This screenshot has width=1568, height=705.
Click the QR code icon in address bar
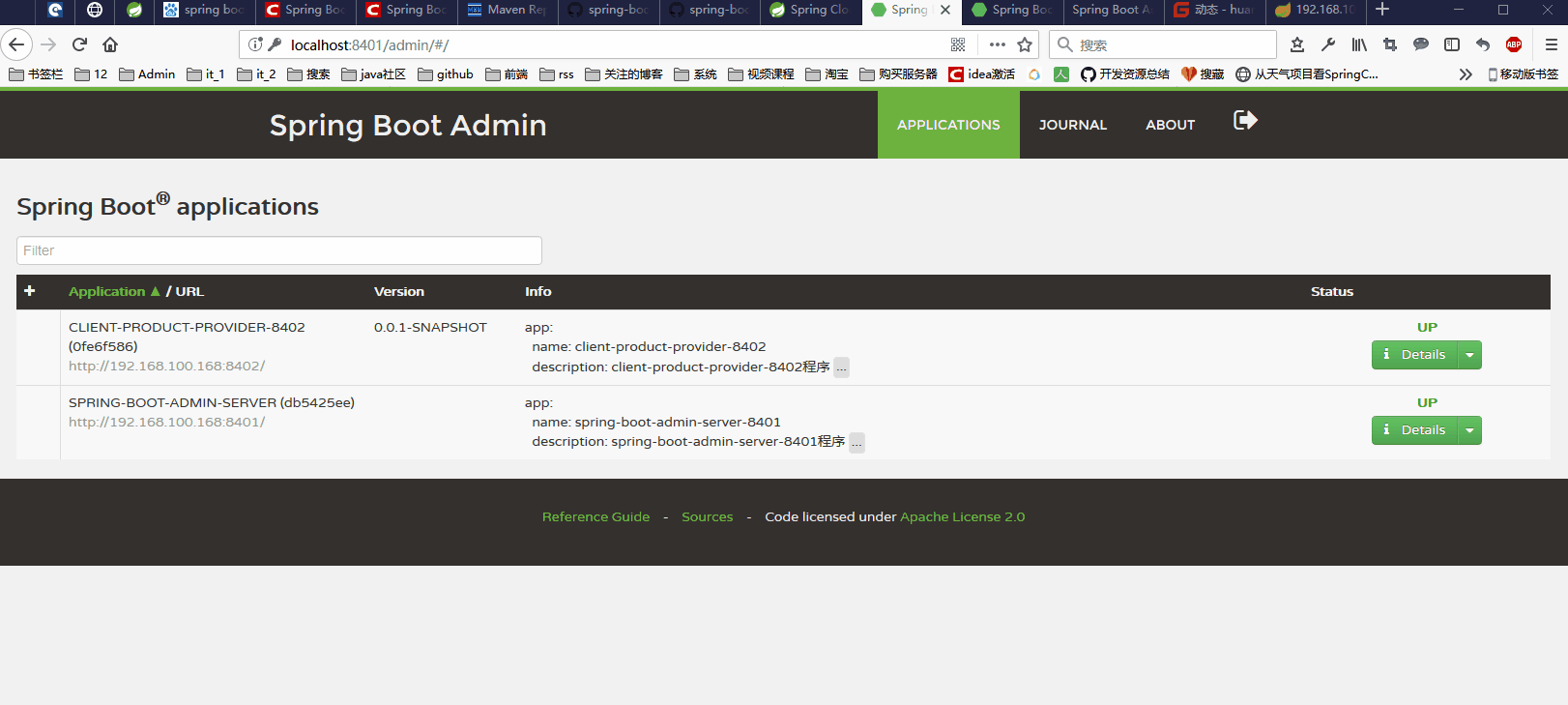(958, 44)
